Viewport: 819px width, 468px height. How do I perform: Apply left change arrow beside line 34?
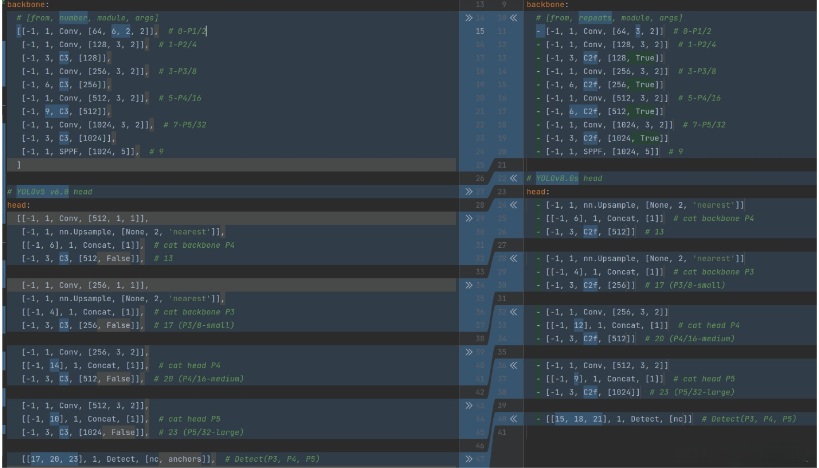(x=469, y=285)
